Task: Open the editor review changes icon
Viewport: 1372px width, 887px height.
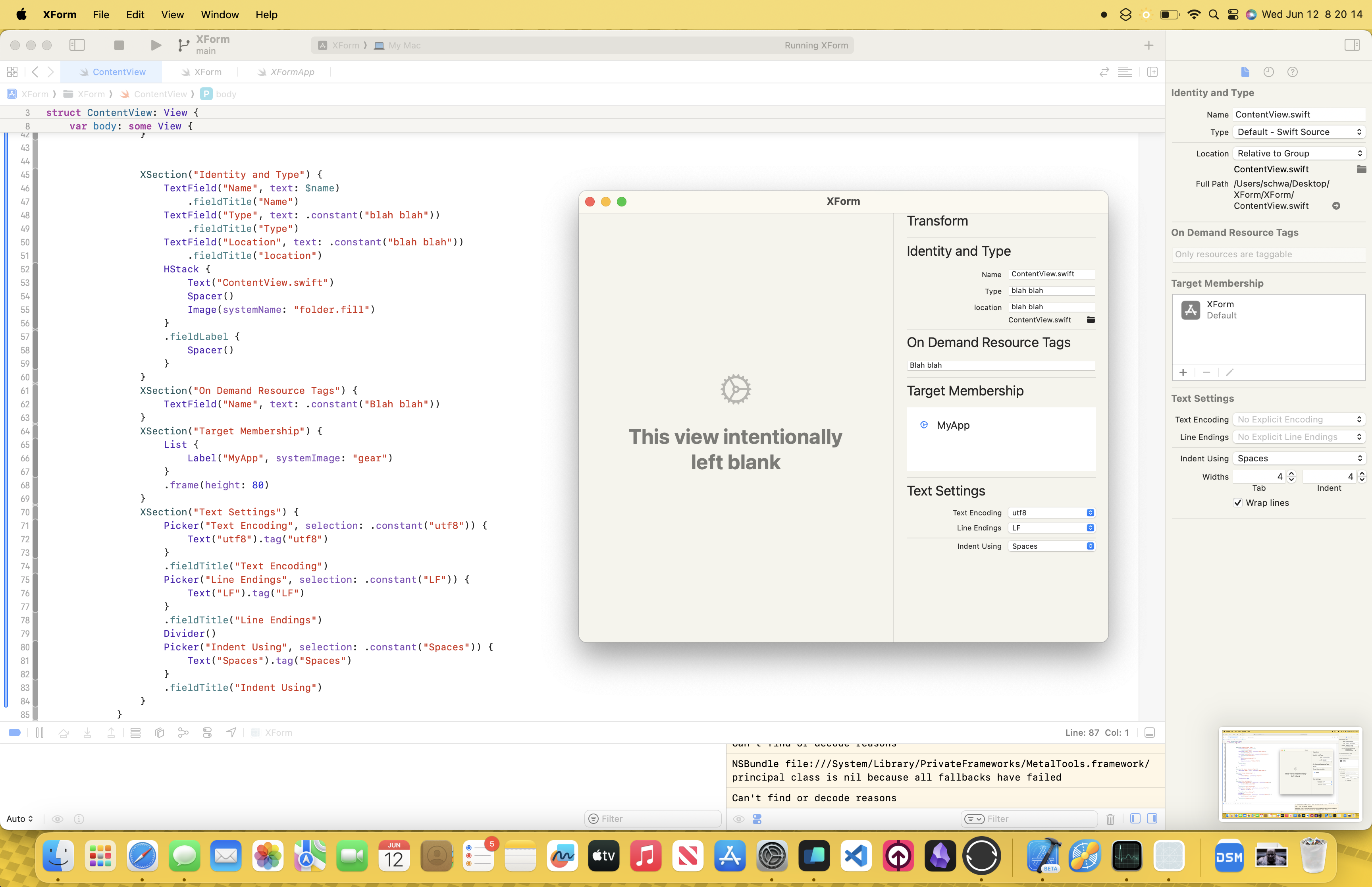Action: [1104, 72]
